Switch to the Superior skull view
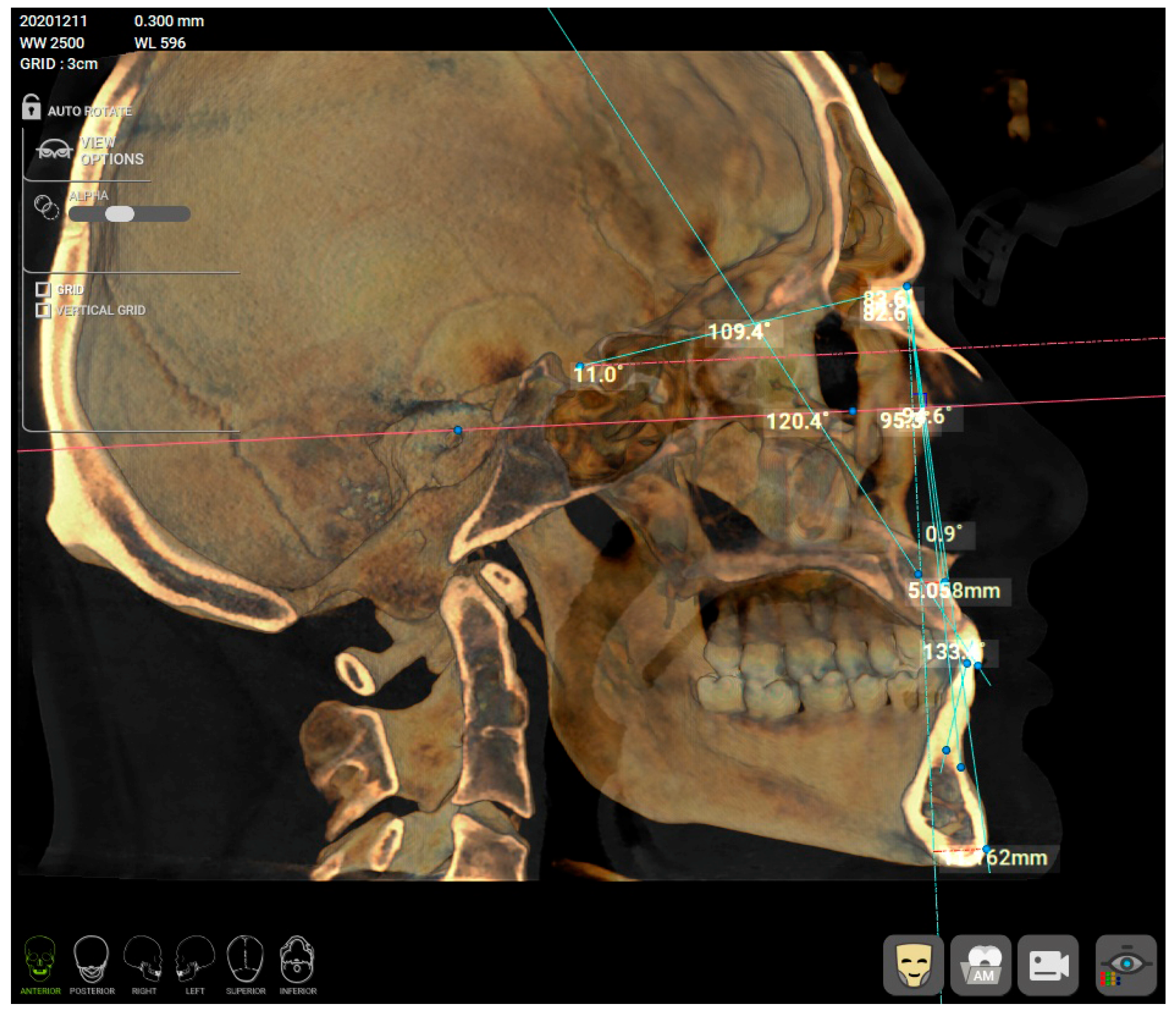The height and width of the screenshot is (1013, 1176). [x=245, y=961]
